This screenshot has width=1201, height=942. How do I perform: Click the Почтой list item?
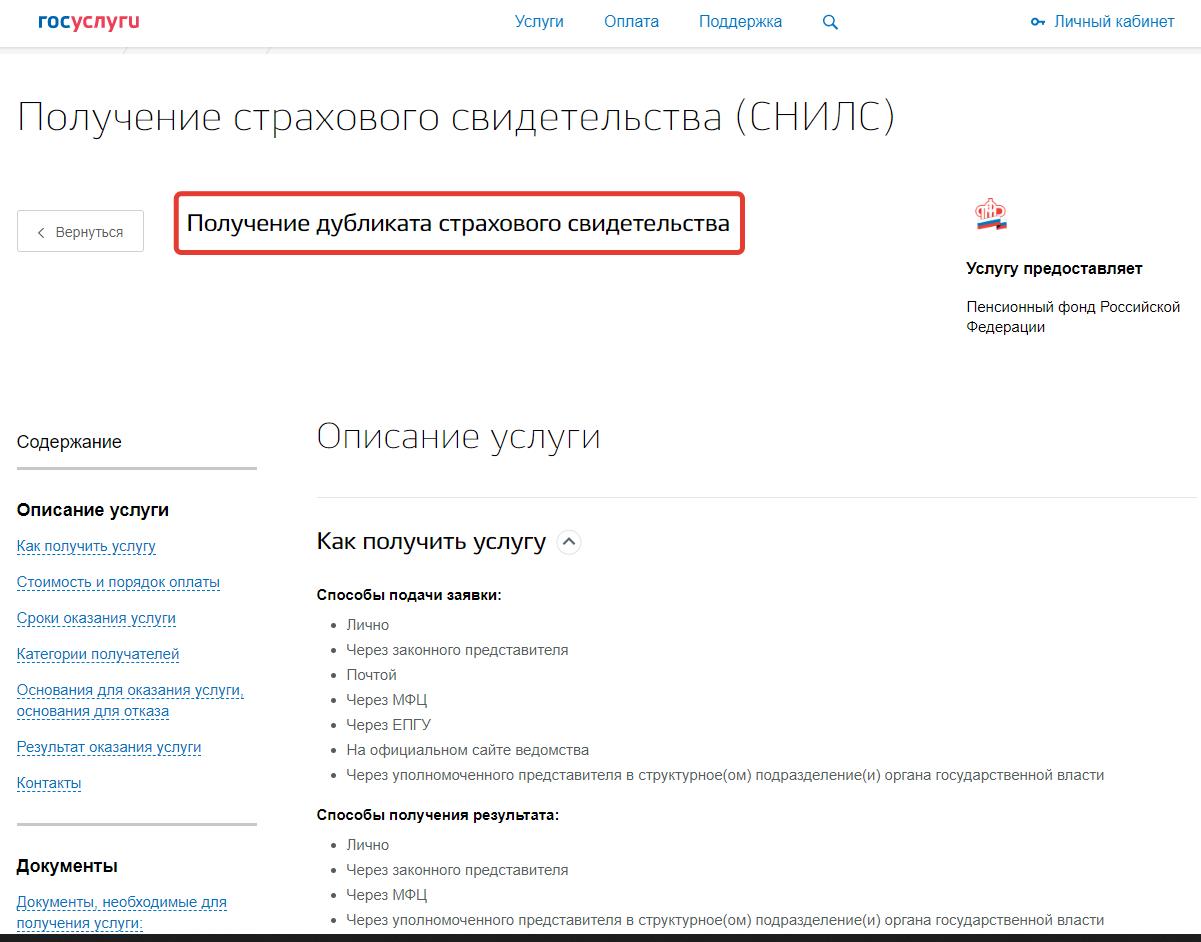coord(372,675)
